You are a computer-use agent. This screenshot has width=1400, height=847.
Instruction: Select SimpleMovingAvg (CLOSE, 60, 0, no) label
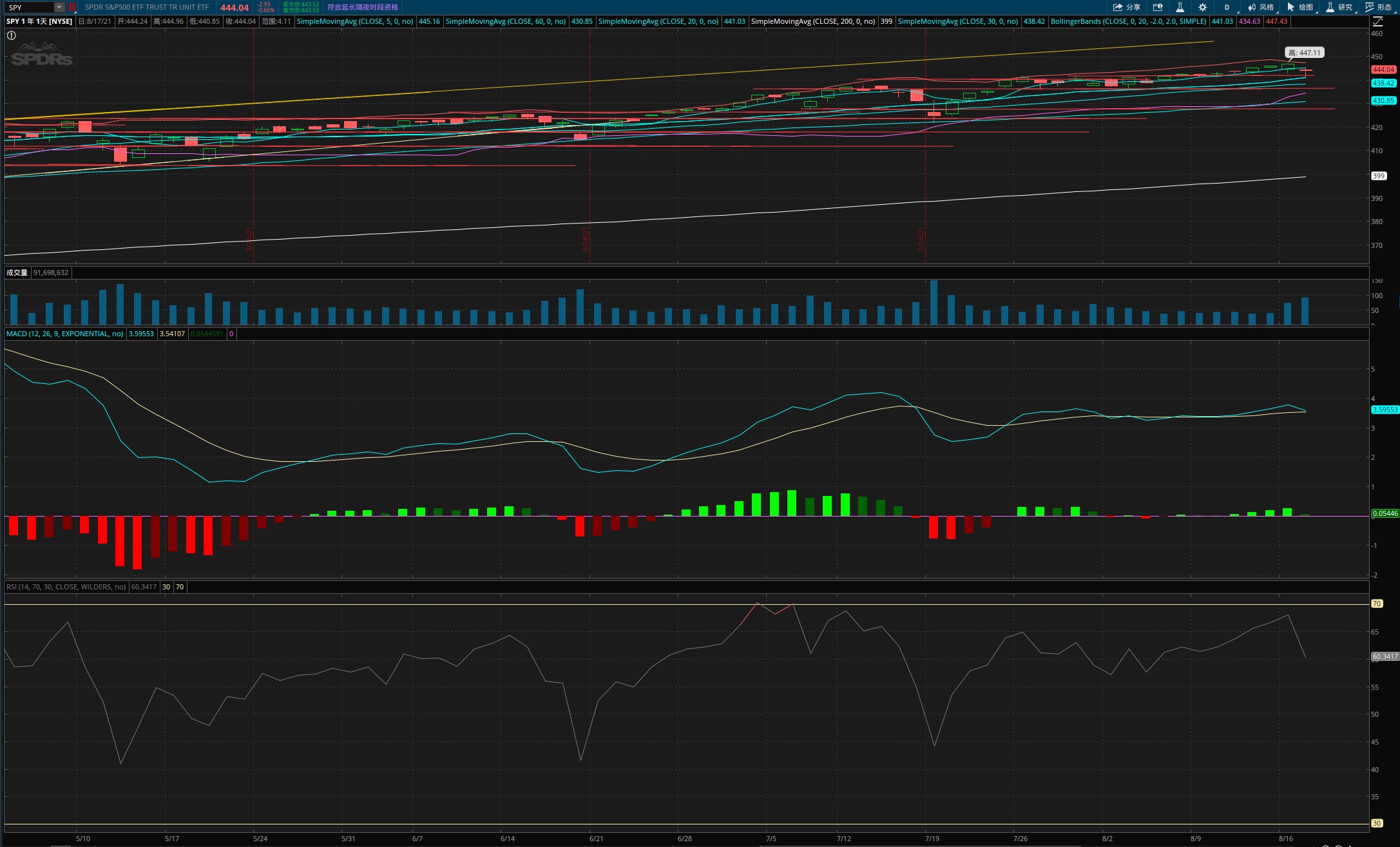point(506,21)
